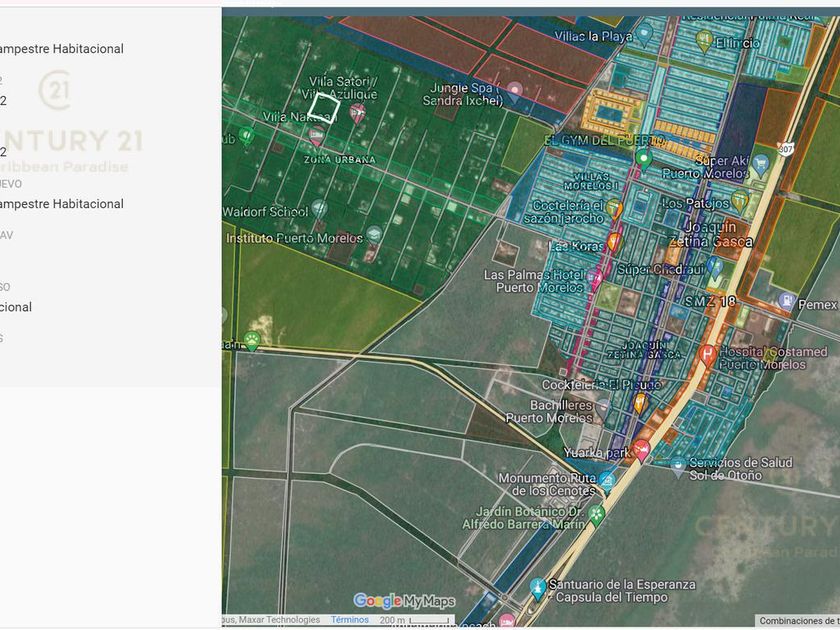The image size is (840, 630).
Task: Open the Hospital Costamed marker
Action: click(708, 356)
